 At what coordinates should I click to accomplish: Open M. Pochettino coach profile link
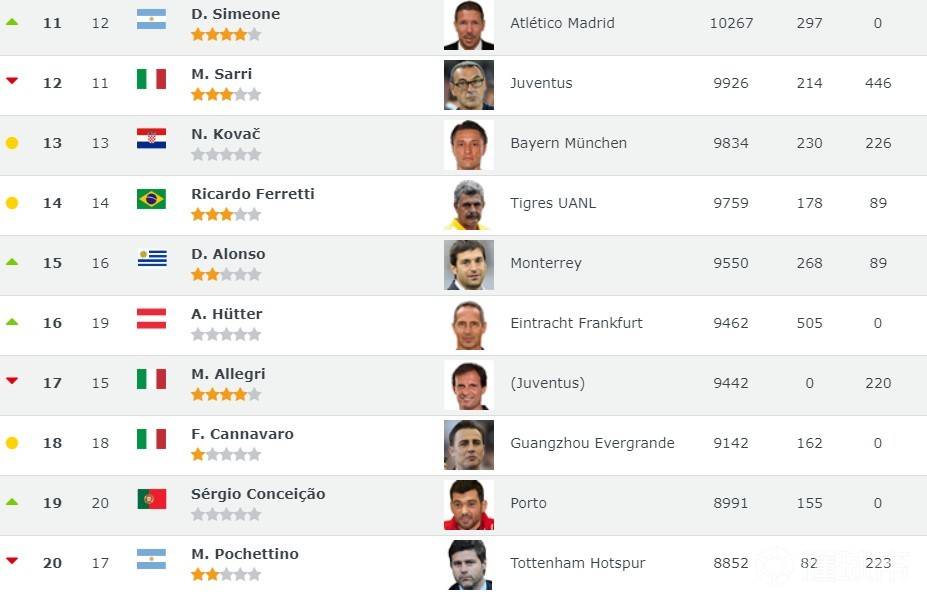244,554
